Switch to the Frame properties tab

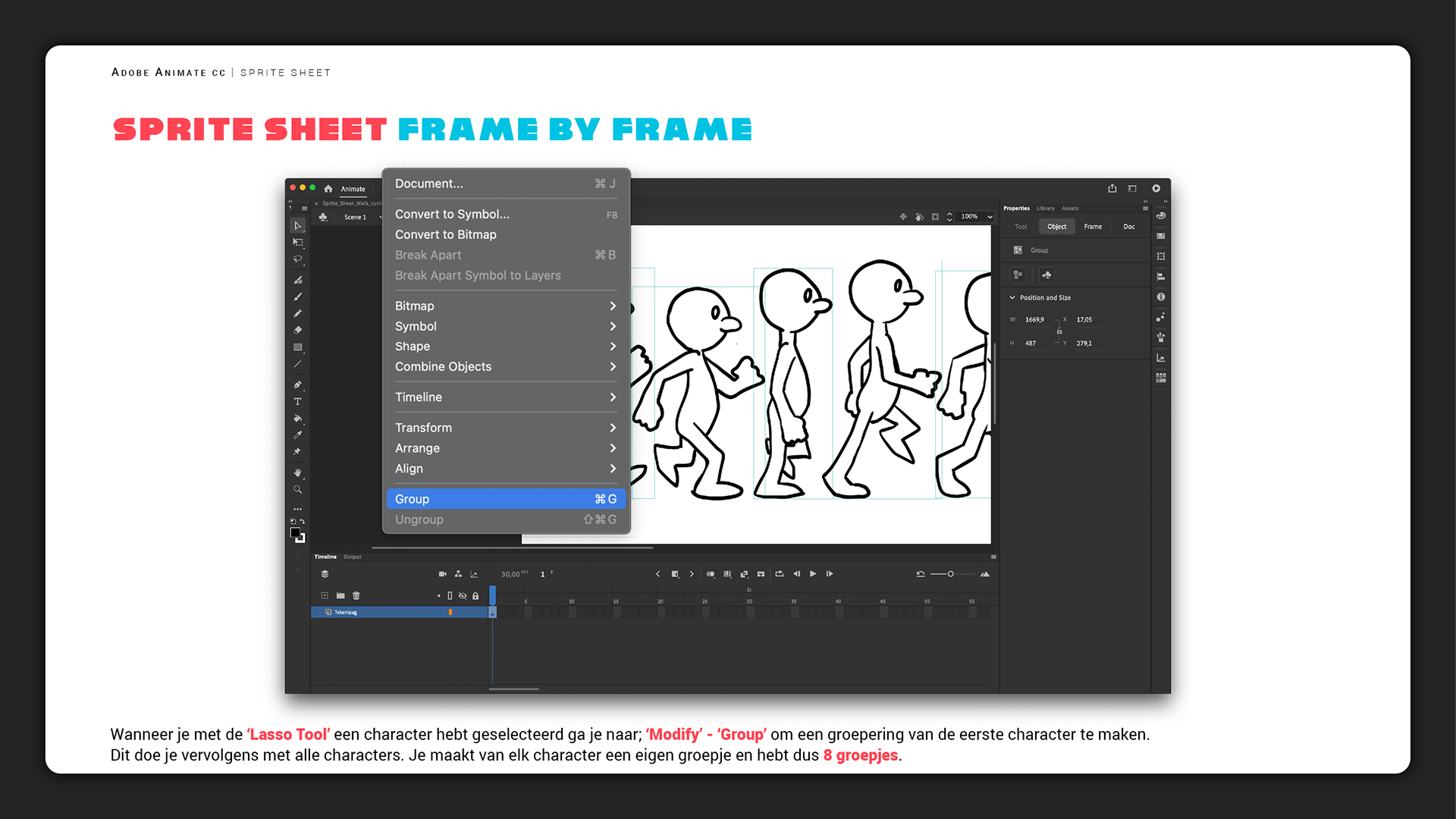click(x=1093, y=227)
